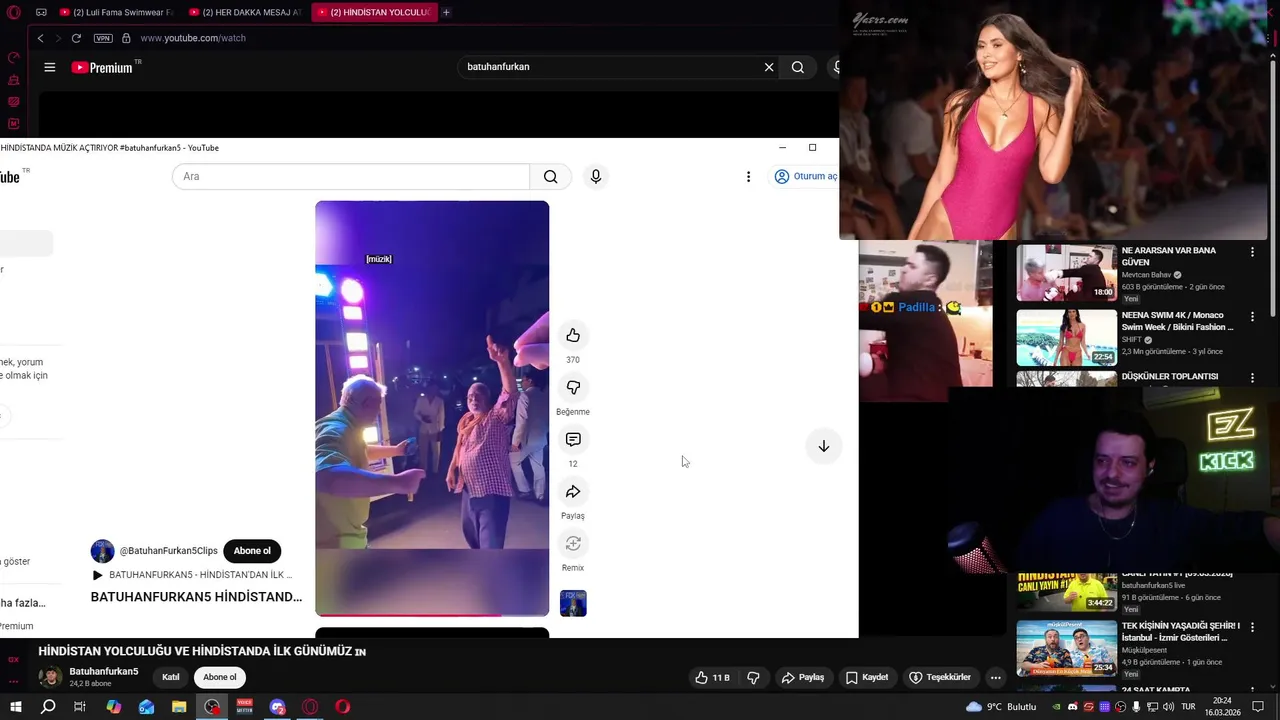Open the YouTube hamburger guide menu
Image resolution: width=1280 pixels, height=720 pixels.
50,67
